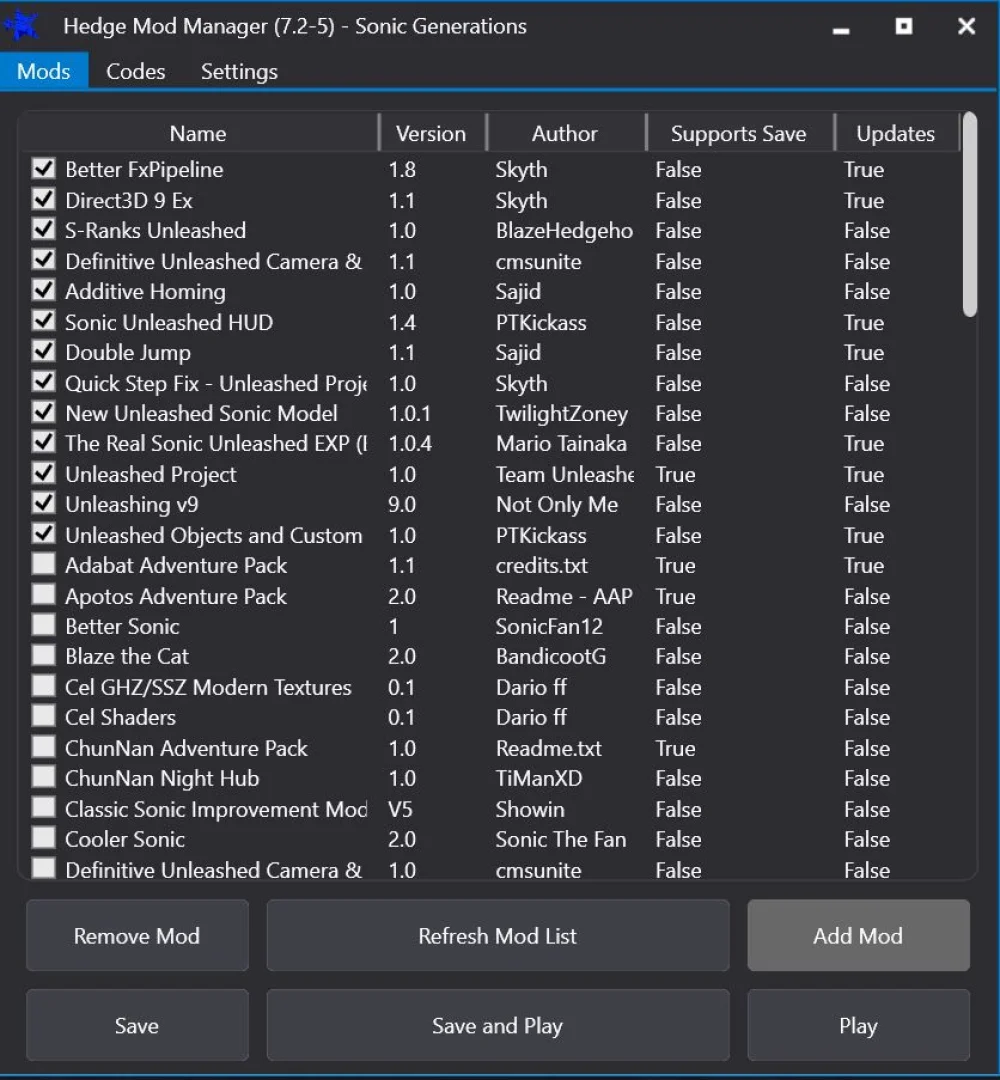Click the Save button
This screenshot has width=1000, height=1080.
(x=137, y=1025)
